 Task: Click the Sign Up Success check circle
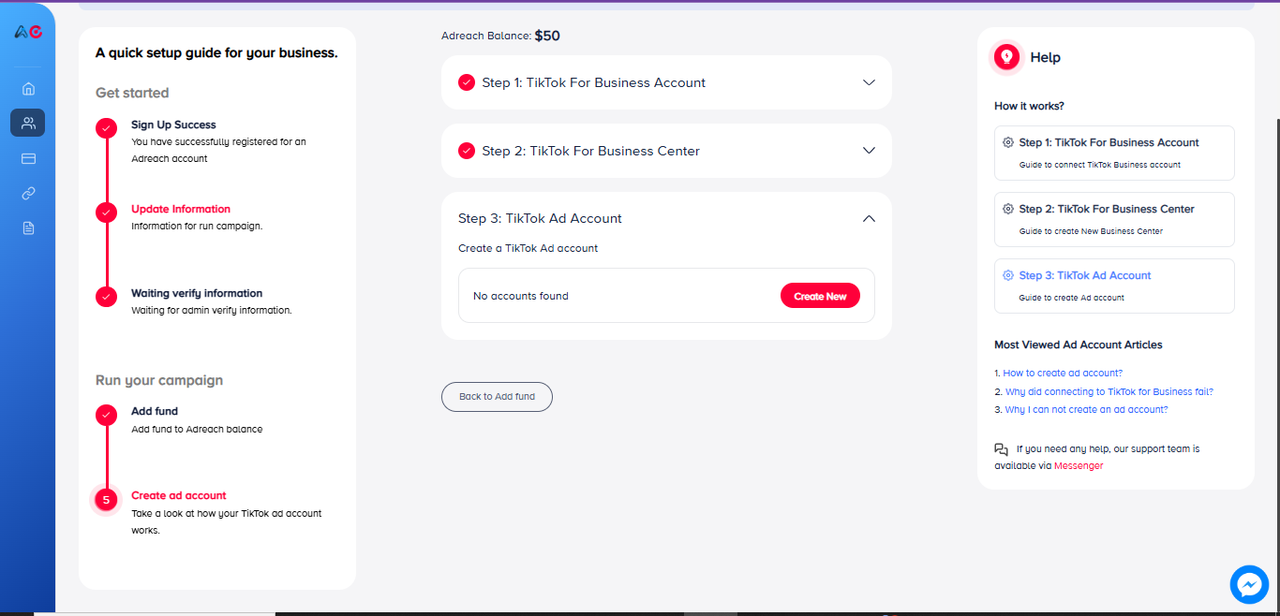106,128
